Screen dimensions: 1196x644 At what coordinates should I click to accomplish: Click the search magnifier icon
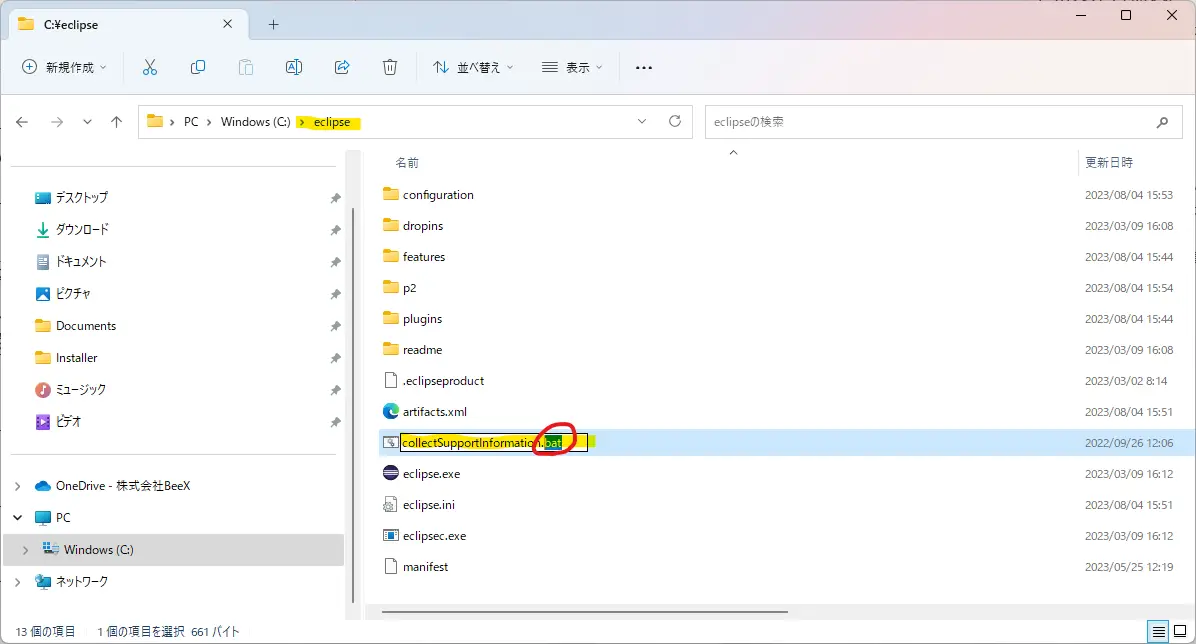(x=1162, y=122)
